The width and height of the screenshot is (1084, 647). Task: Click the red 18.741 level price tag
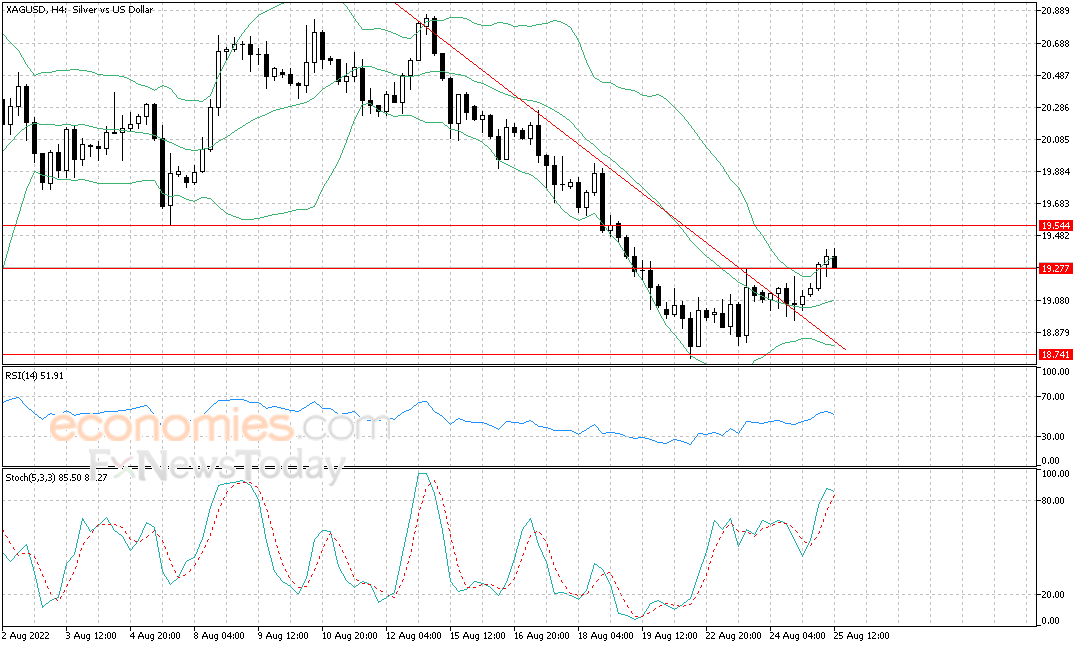click(1056, 355)
